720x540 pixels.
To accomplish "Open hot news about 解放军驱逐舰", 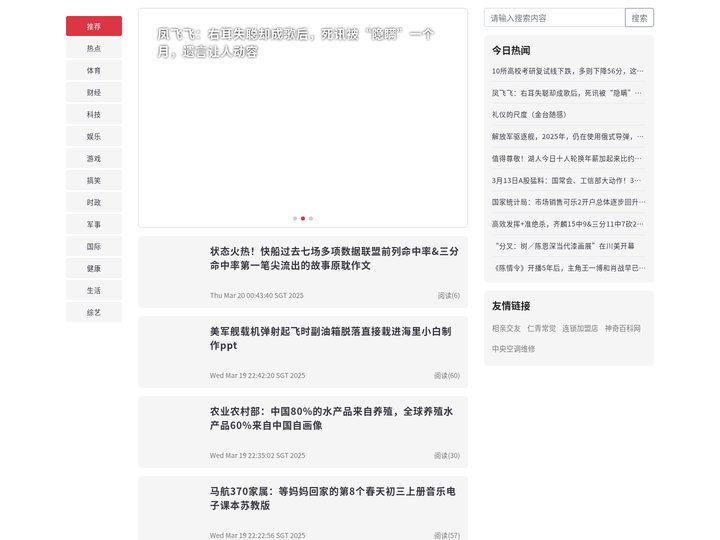I will coord(568,136).
